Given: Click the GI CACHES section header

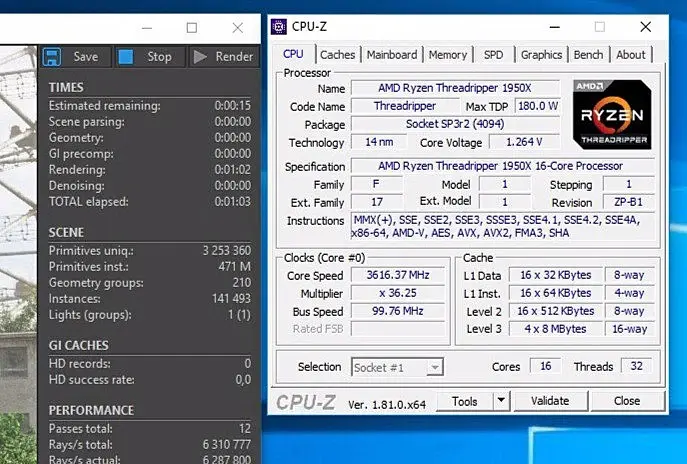Looking at the screenshot, I should [x=78, y=346].
